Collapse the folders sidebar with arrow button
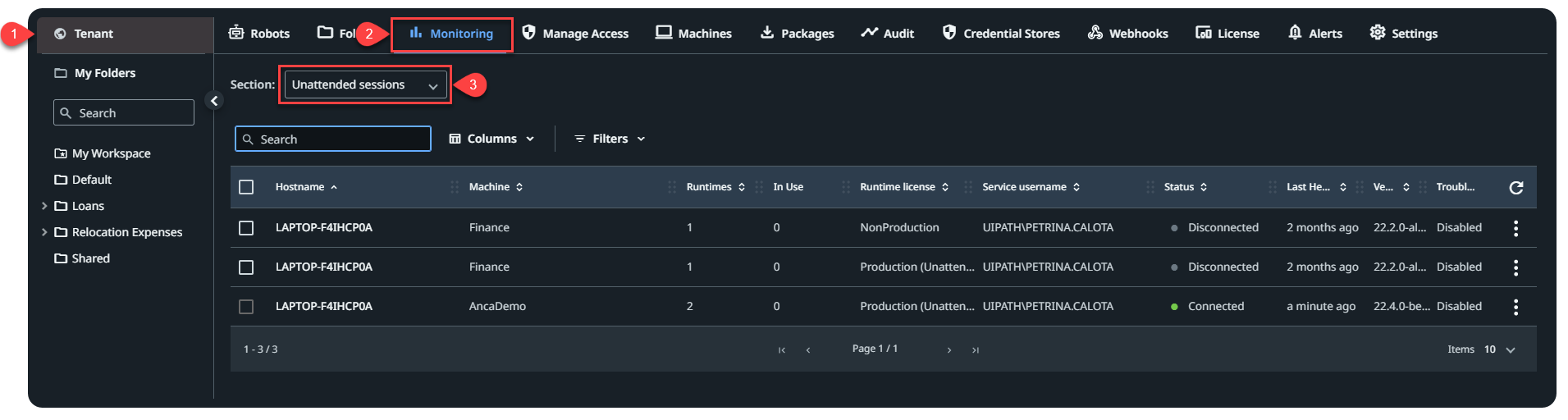Screen dimensions: 1568x420 (214, 101)
